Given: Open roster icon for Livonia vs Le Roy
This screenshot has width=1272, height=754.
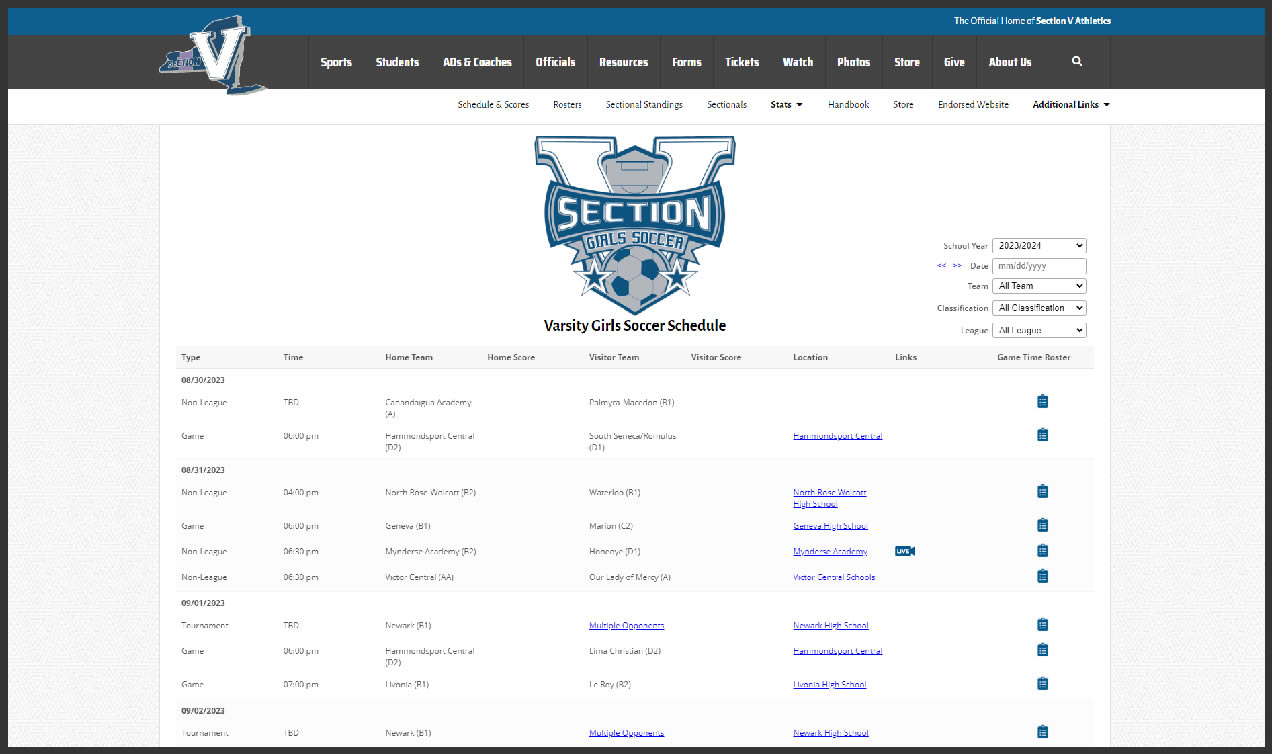Looking at the screenshot, I should point(1042,684).
